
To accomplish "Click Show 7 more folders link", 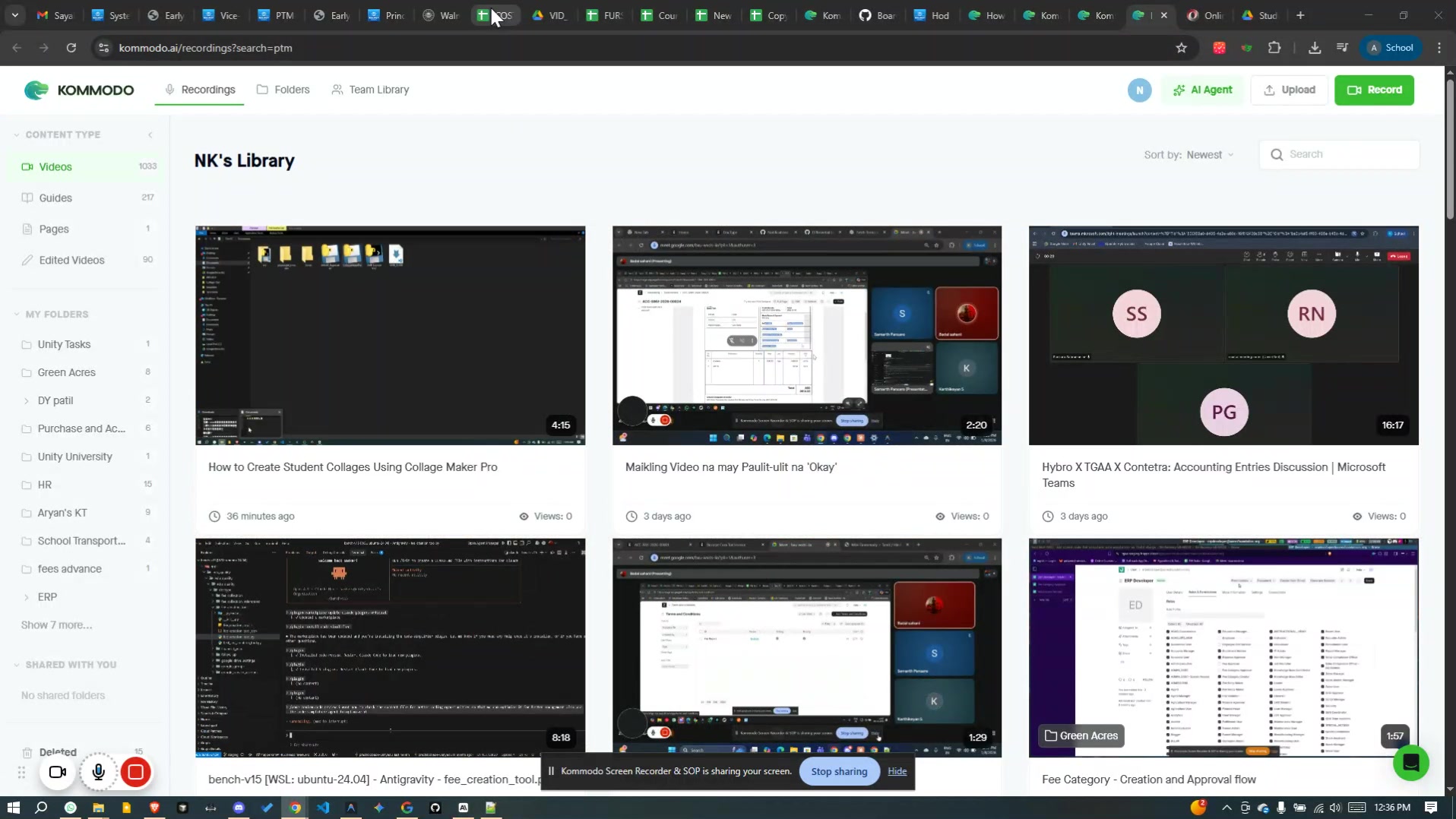I will click(x=56, y=625).
